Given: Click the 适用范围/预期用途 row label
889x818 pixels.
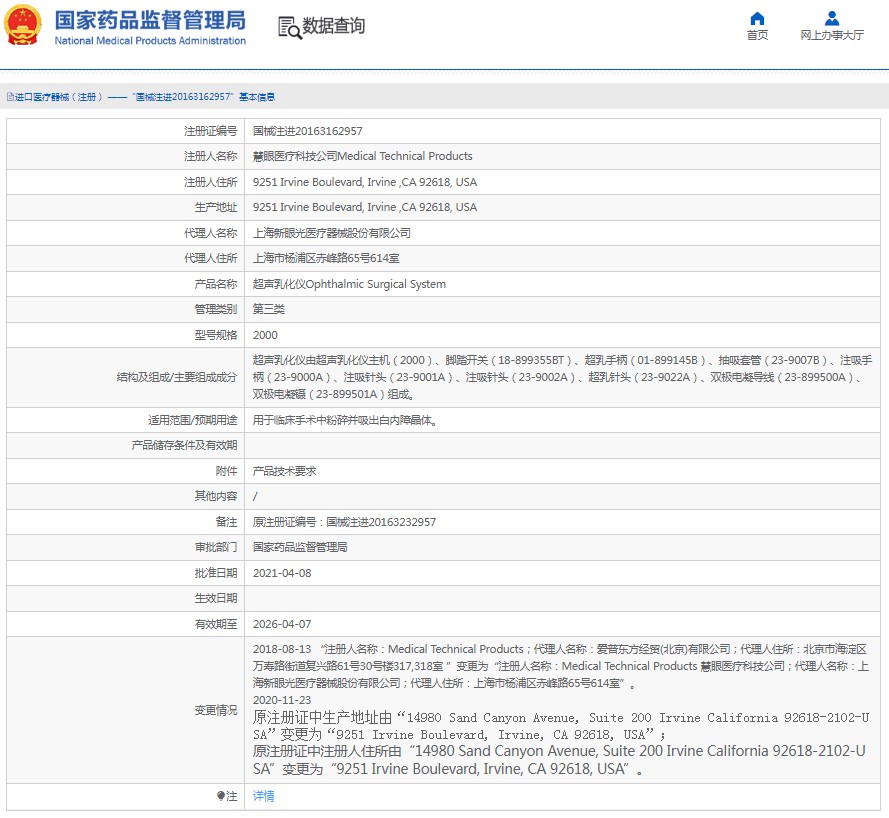Looking at the screenshot, I should [193, 420].
